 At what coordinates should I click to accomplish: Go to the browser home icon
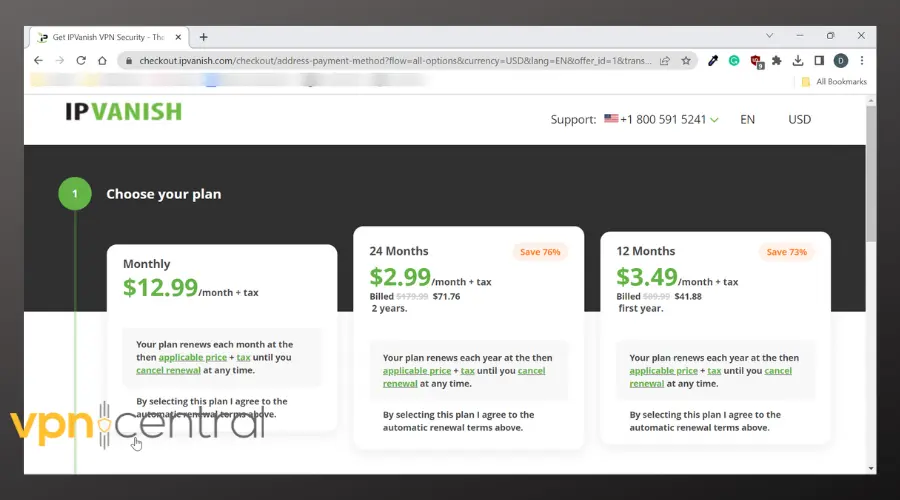pyautogui.click(x=102, y=60)
